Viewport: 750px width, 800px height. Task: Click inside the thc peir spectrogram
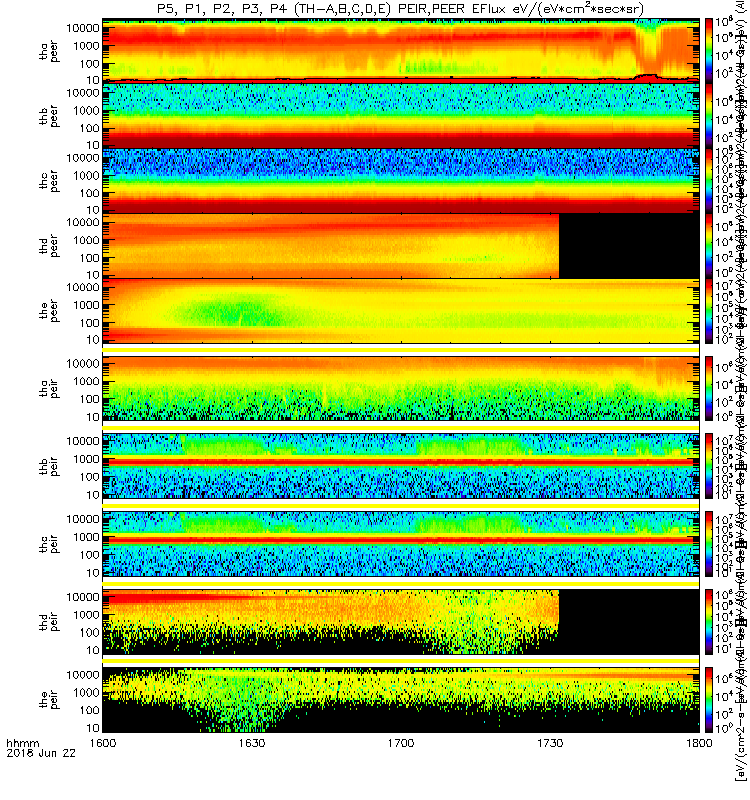[x=401, y=544]
